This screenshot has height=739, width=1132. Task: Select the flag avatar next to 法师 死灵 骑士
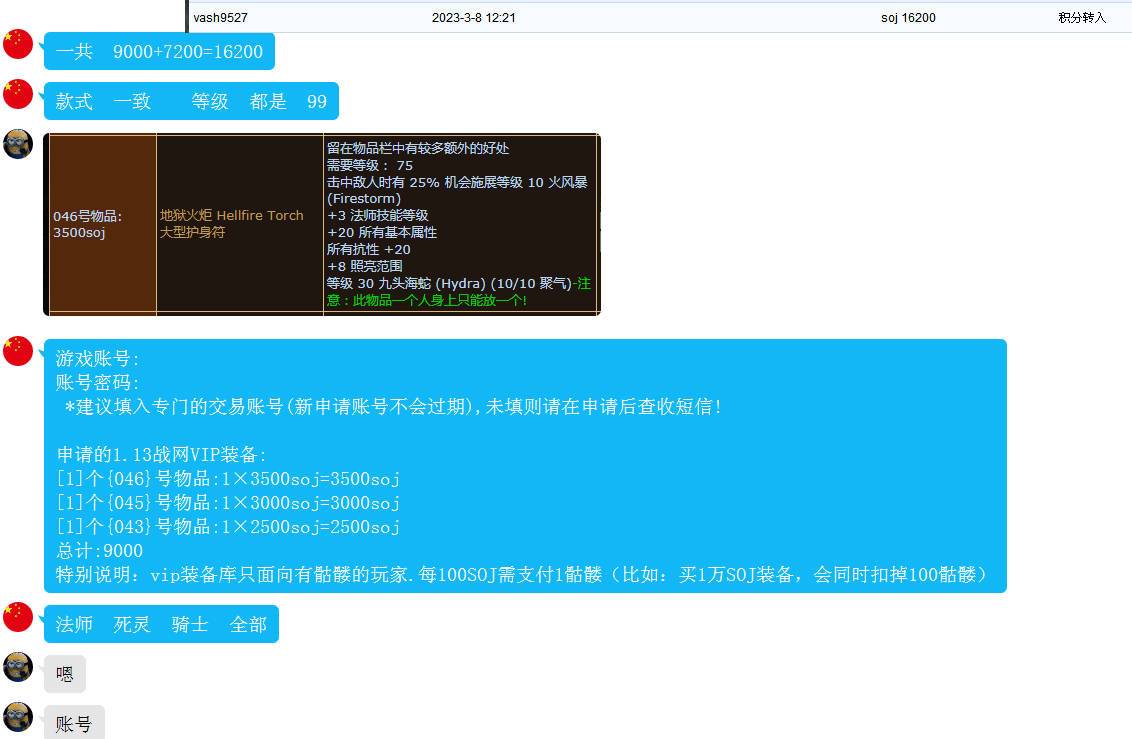pyautogui.click(x=18, y=617)
